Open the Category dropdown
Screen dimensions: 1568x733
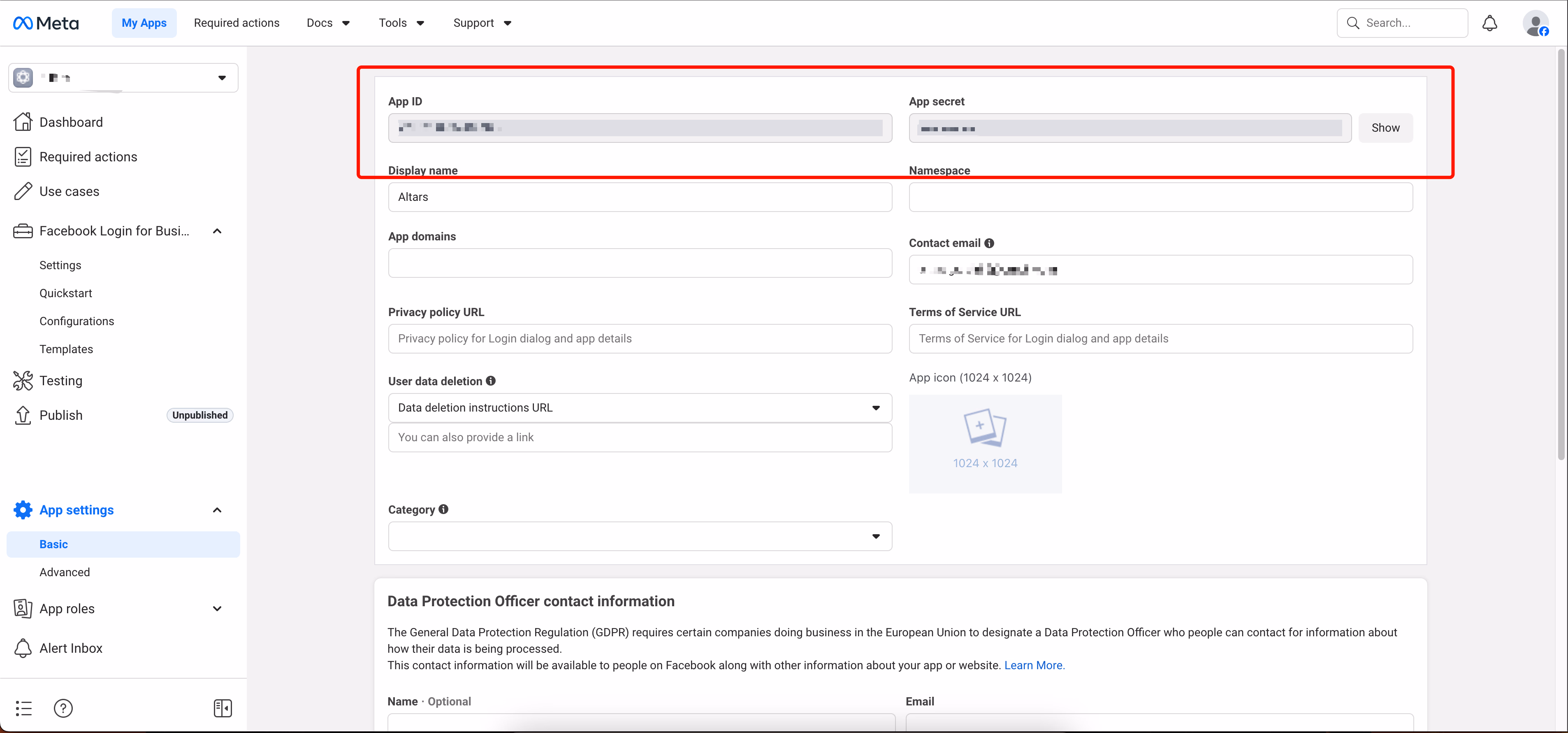coord(640,536)
